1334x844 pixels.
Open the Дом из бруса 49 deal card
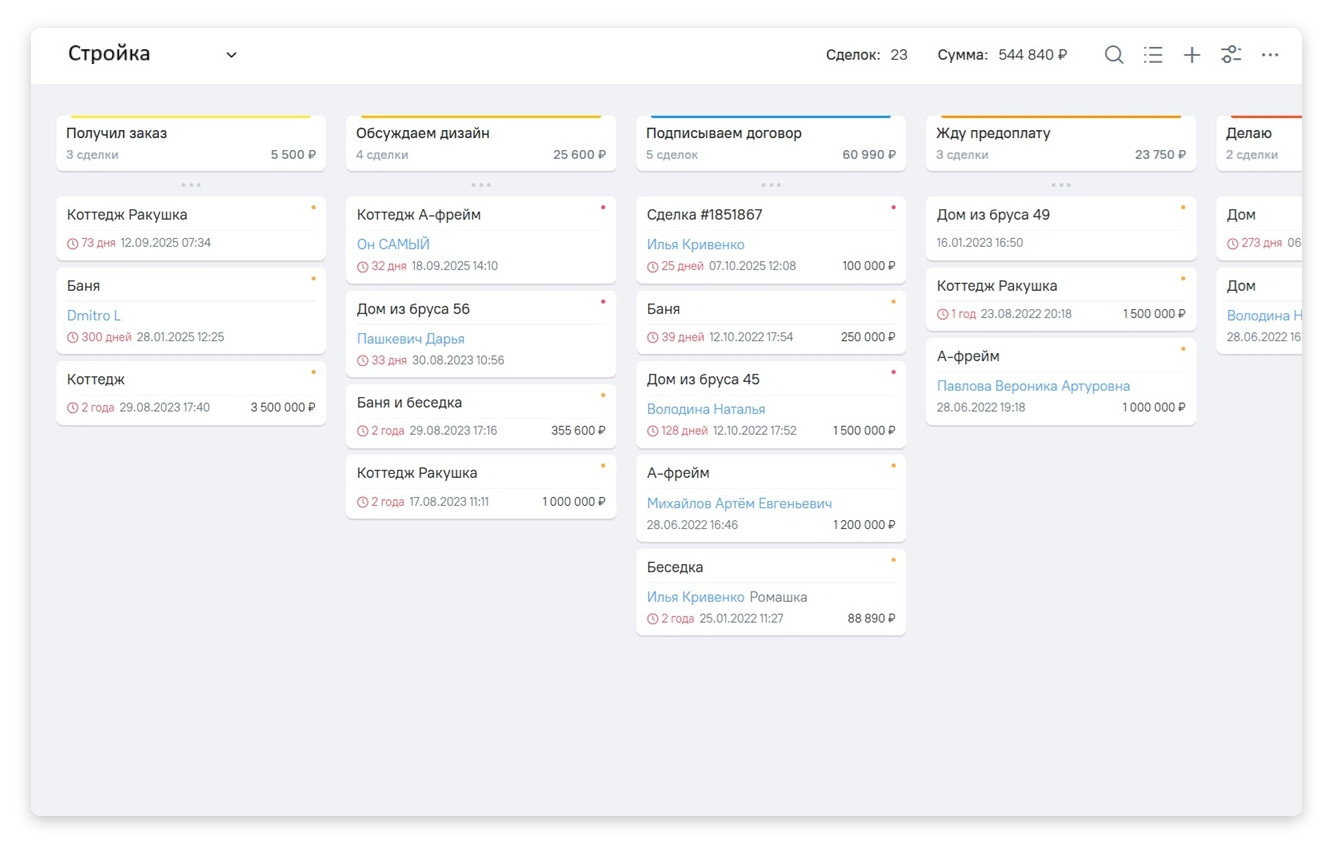[1060, 227]
